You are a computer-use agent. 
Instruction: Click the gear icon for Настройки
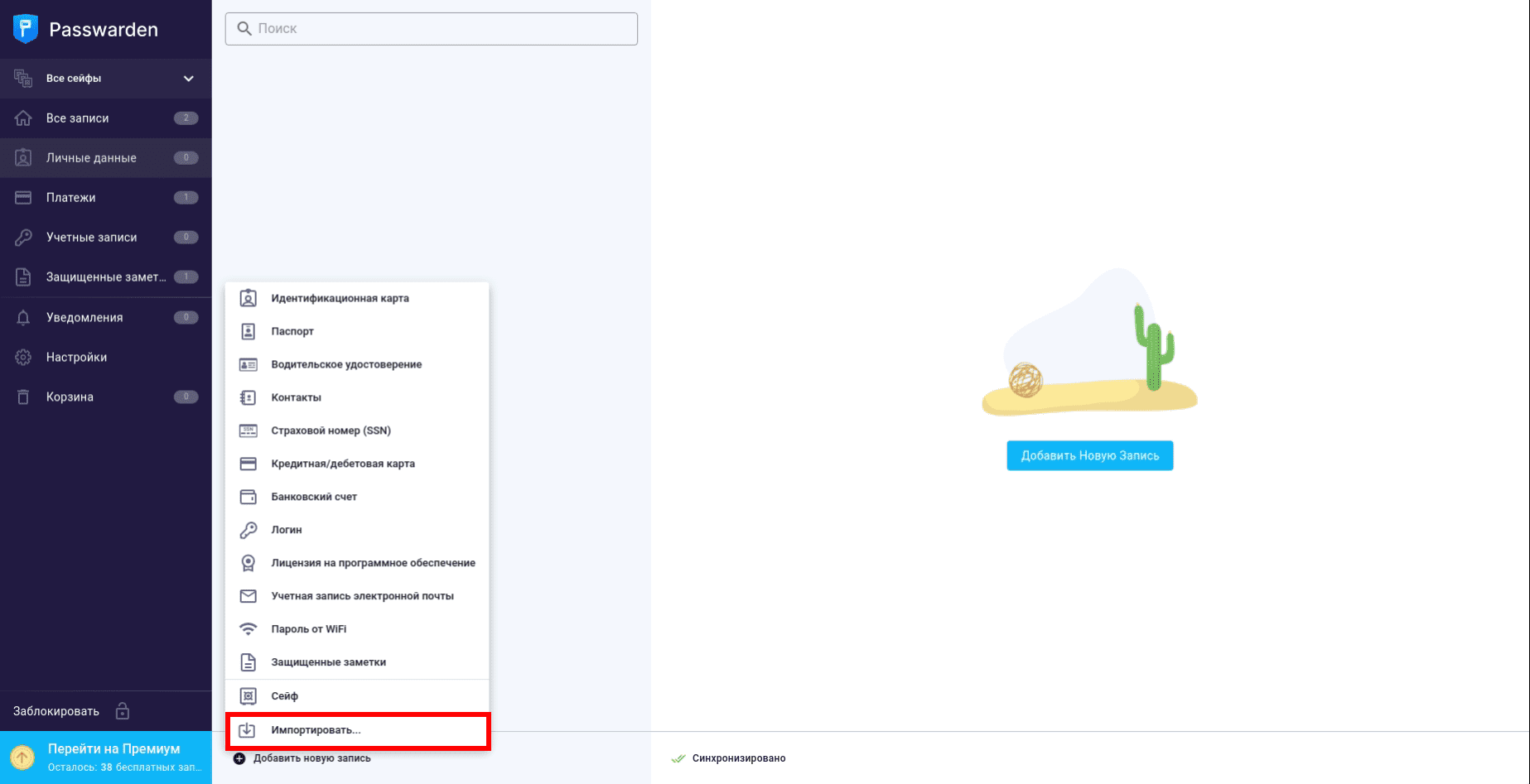23,358
